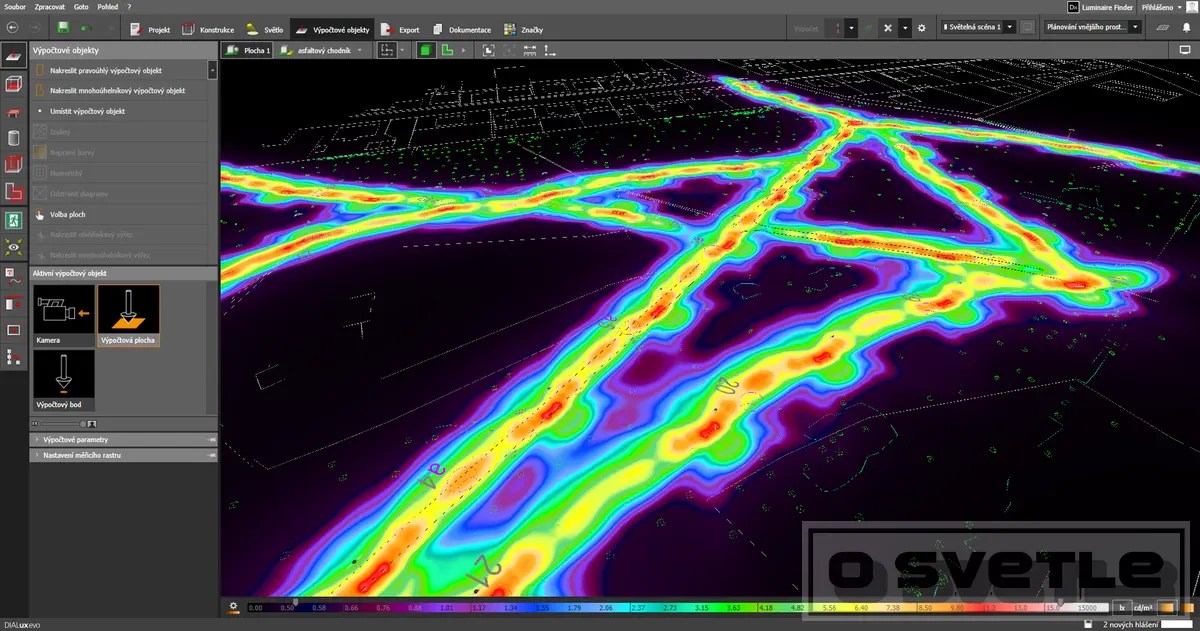Open calculation settings gear

click(922, 28)
